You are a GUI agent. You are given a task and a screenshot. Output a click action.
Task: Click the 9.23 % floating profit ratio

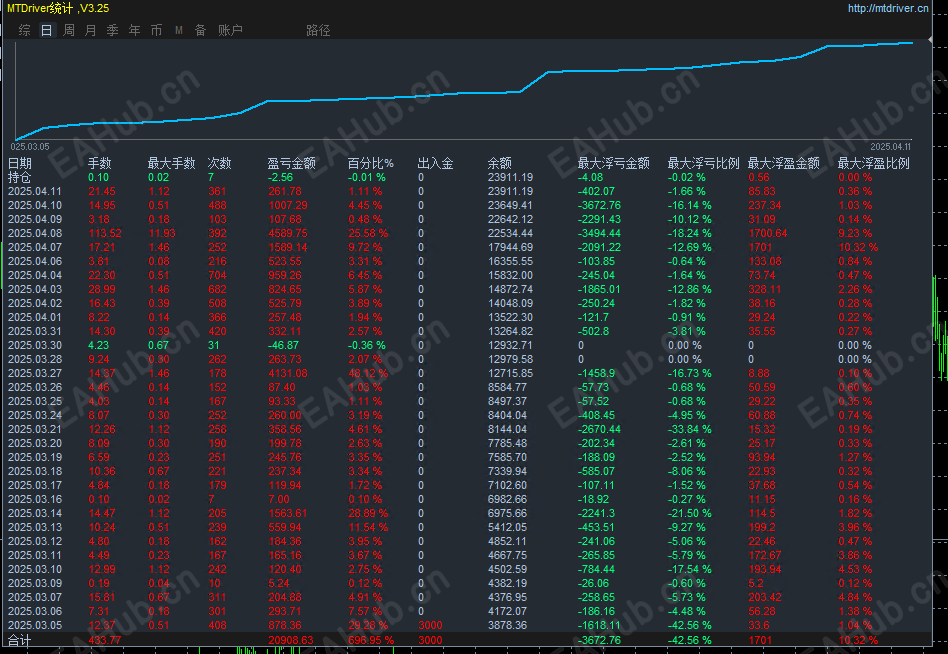point(855,233)
